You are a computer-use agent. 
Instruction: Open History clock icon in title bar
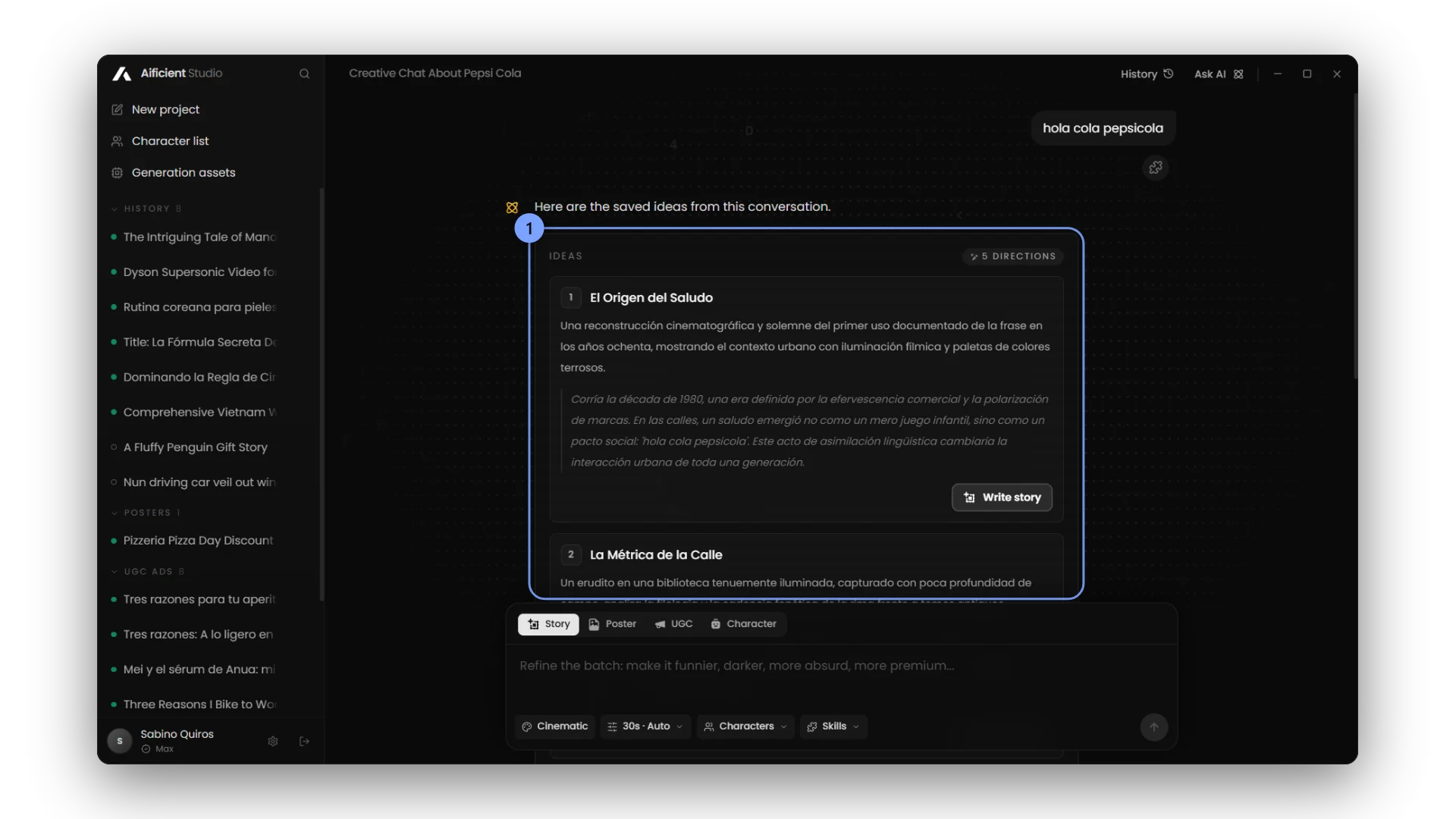pos(1169,74)
